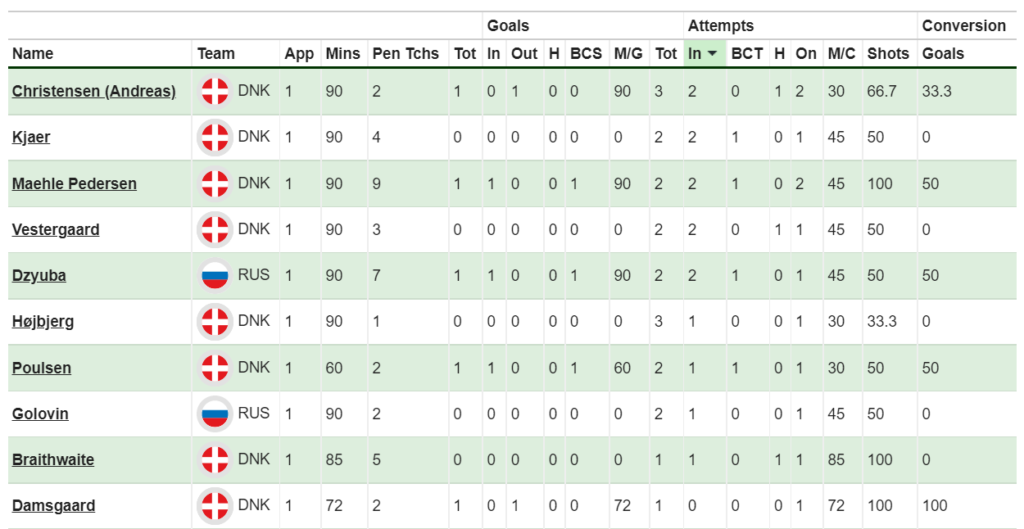The image size is (1024, 529).
Task: Sort by BCS goals column header
Action: 586,54
